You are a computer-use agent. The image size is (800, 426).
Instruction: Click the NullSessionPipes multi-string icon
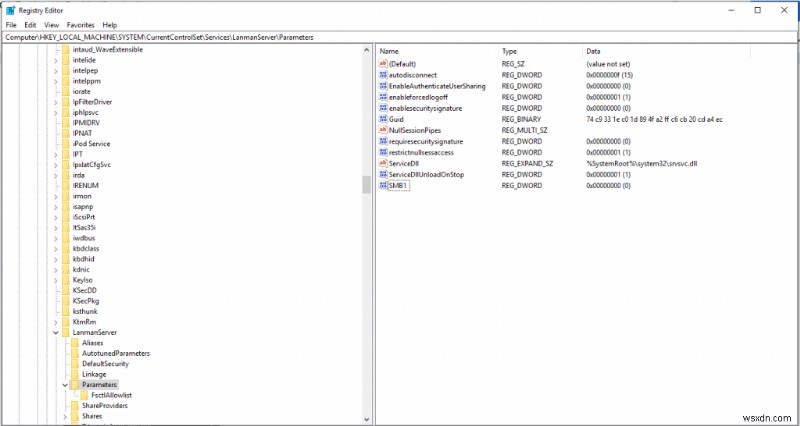pos(383,130)
